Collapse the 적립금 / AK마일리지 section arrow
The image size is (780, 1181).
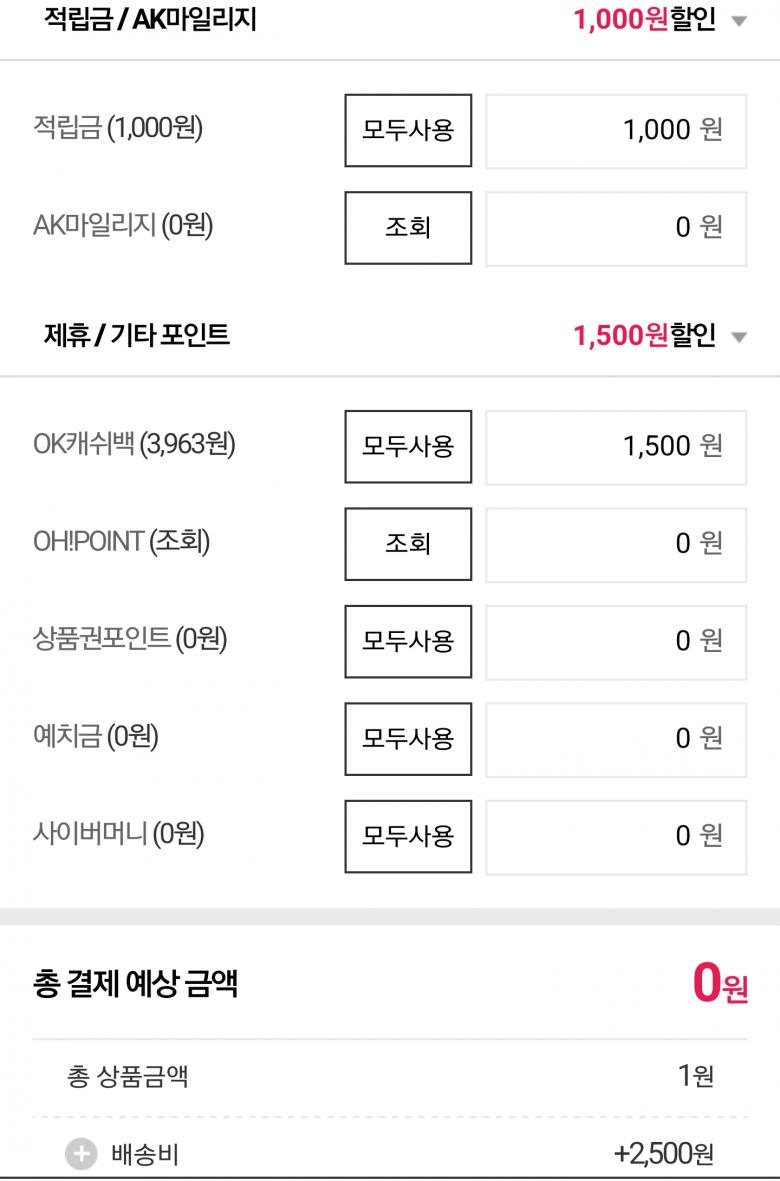tap(739, 21)
